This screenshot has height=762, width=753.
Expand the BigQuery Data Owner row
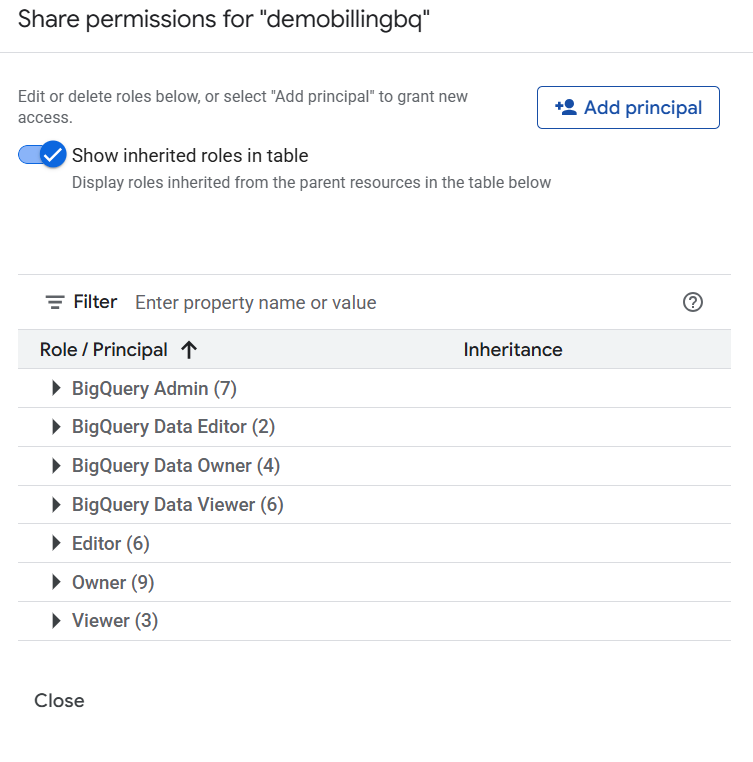pyautogui.click(x=56, y=466)
